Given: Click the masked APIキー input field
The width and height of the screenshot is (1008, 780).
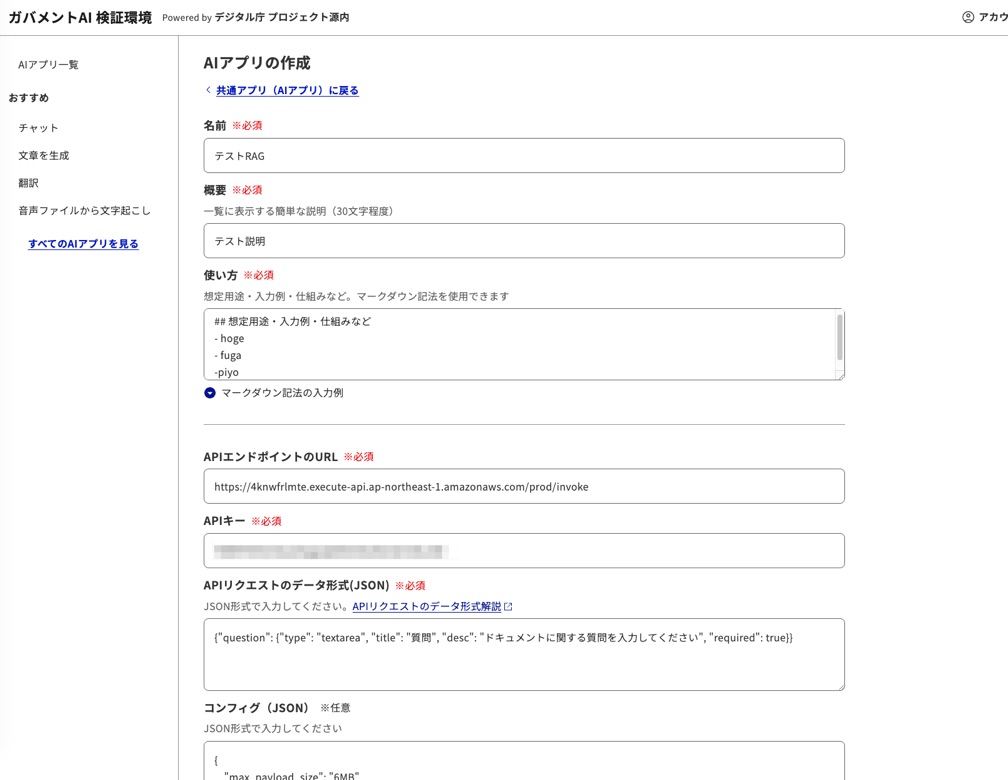Looking at the screenshot, I should coord(520,550).
